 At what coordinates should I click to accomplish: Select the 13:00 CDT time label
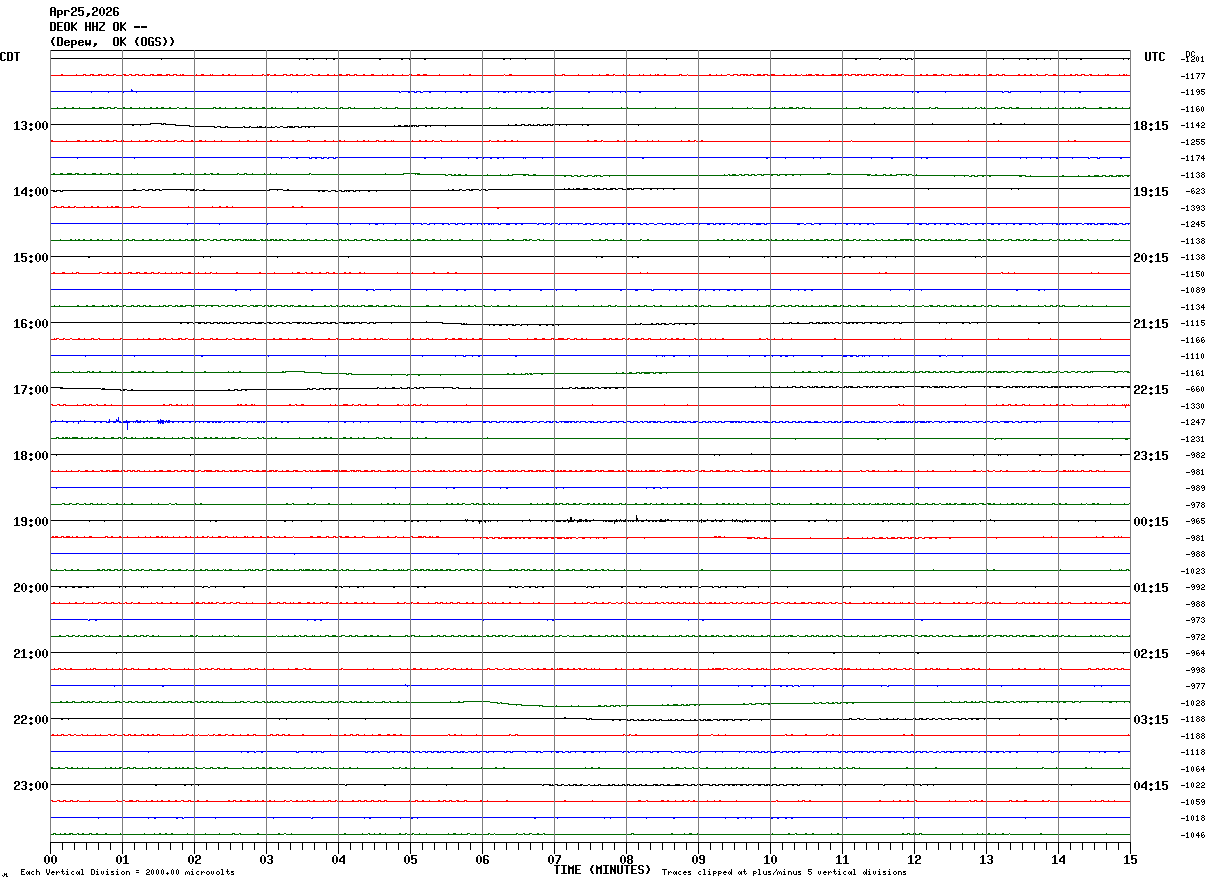click(30, 126)
